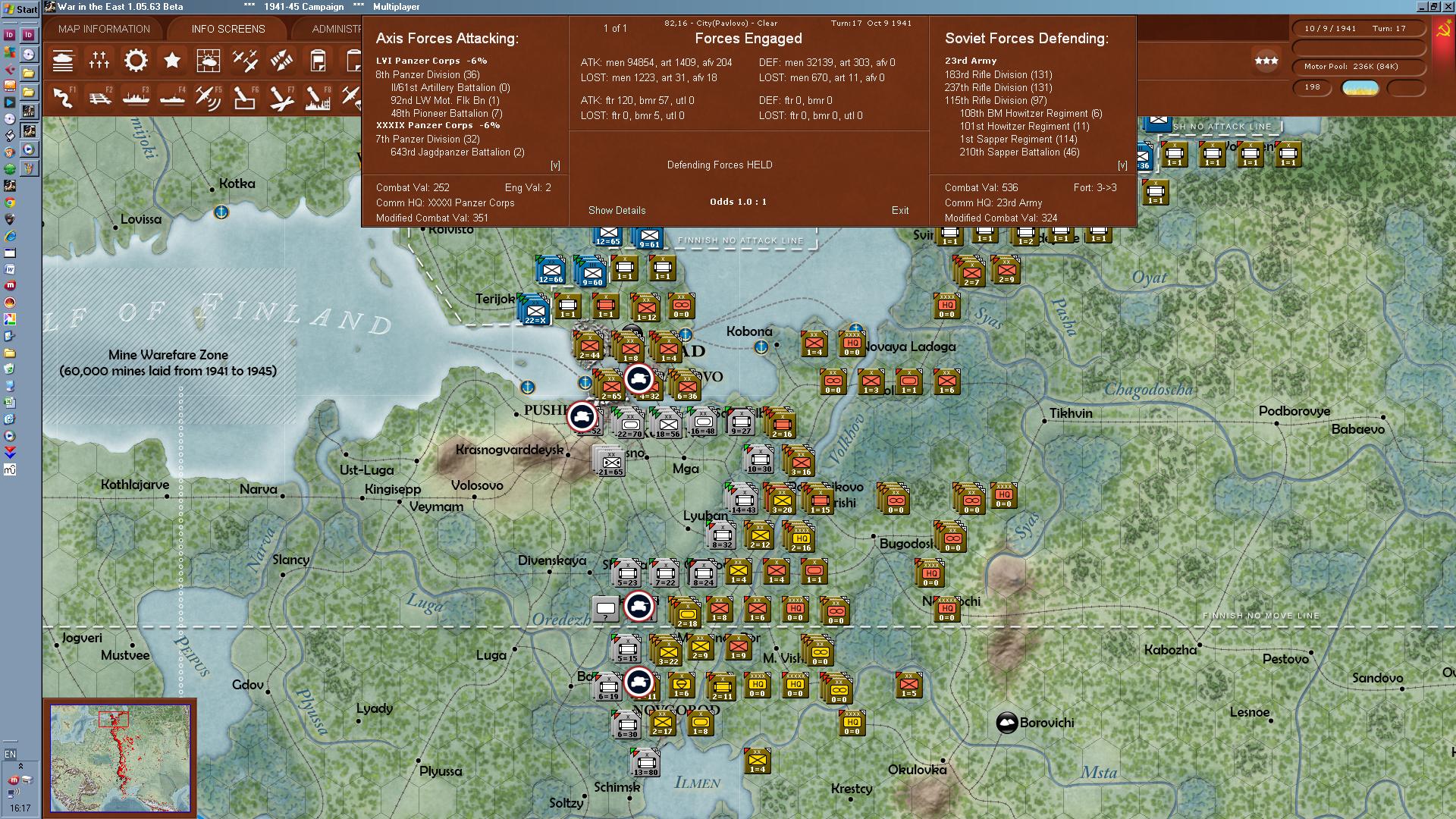The width and height of the screenshot is (1456, 819).
Task: Click the victory star icon
Action: [172, 60]
